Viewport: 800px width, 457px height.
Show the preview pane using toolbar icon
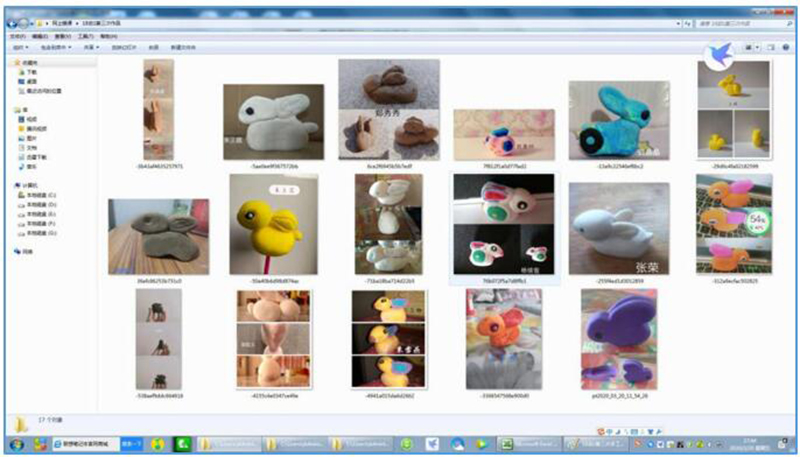tap(769, 46)
